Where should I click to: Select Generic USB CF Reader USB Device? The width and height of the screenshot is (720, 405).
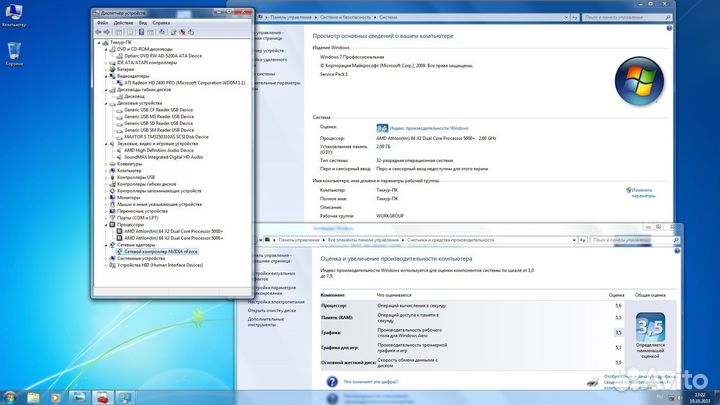coord(158,110)
